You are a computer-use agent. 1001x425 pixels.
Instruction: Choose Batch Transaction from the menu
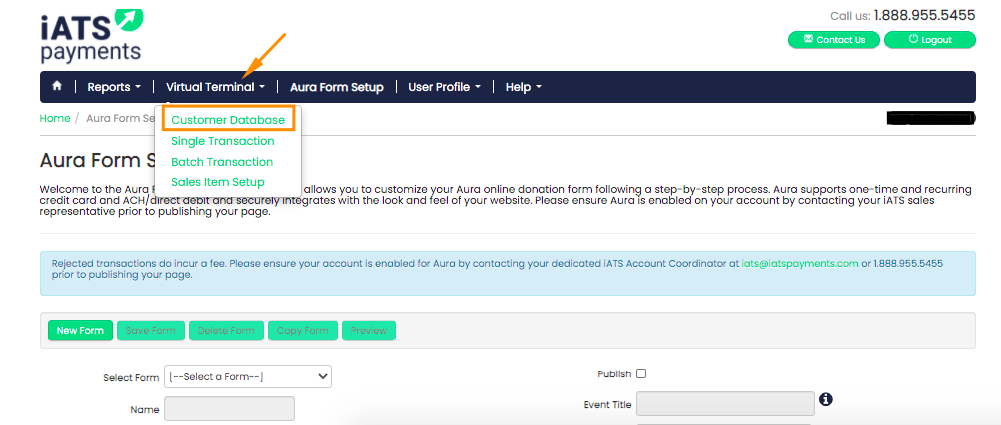pos(222,162)
